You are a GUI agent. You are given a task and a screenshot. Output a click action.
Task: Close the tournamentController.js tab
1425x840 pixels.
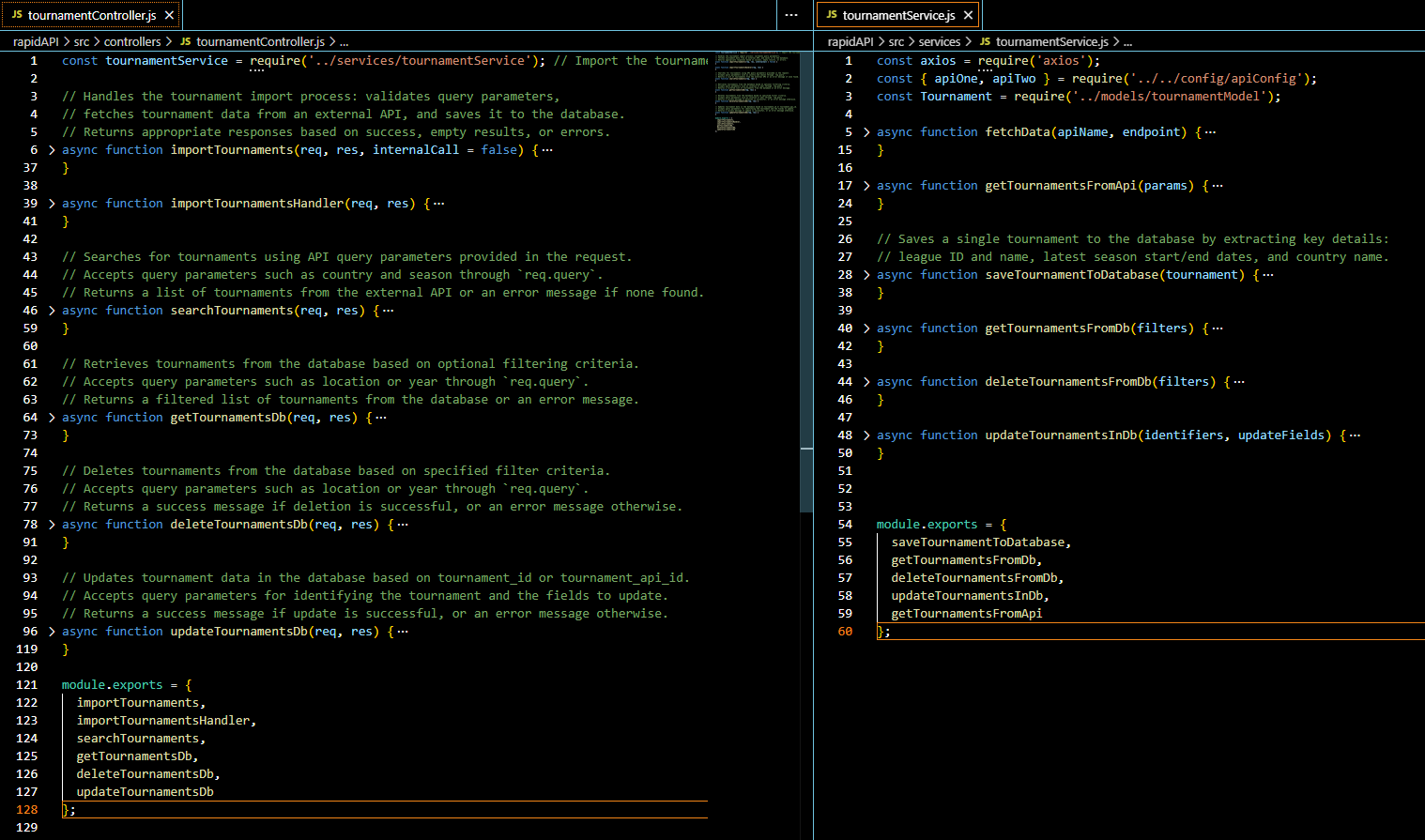[x=169, y=15]
